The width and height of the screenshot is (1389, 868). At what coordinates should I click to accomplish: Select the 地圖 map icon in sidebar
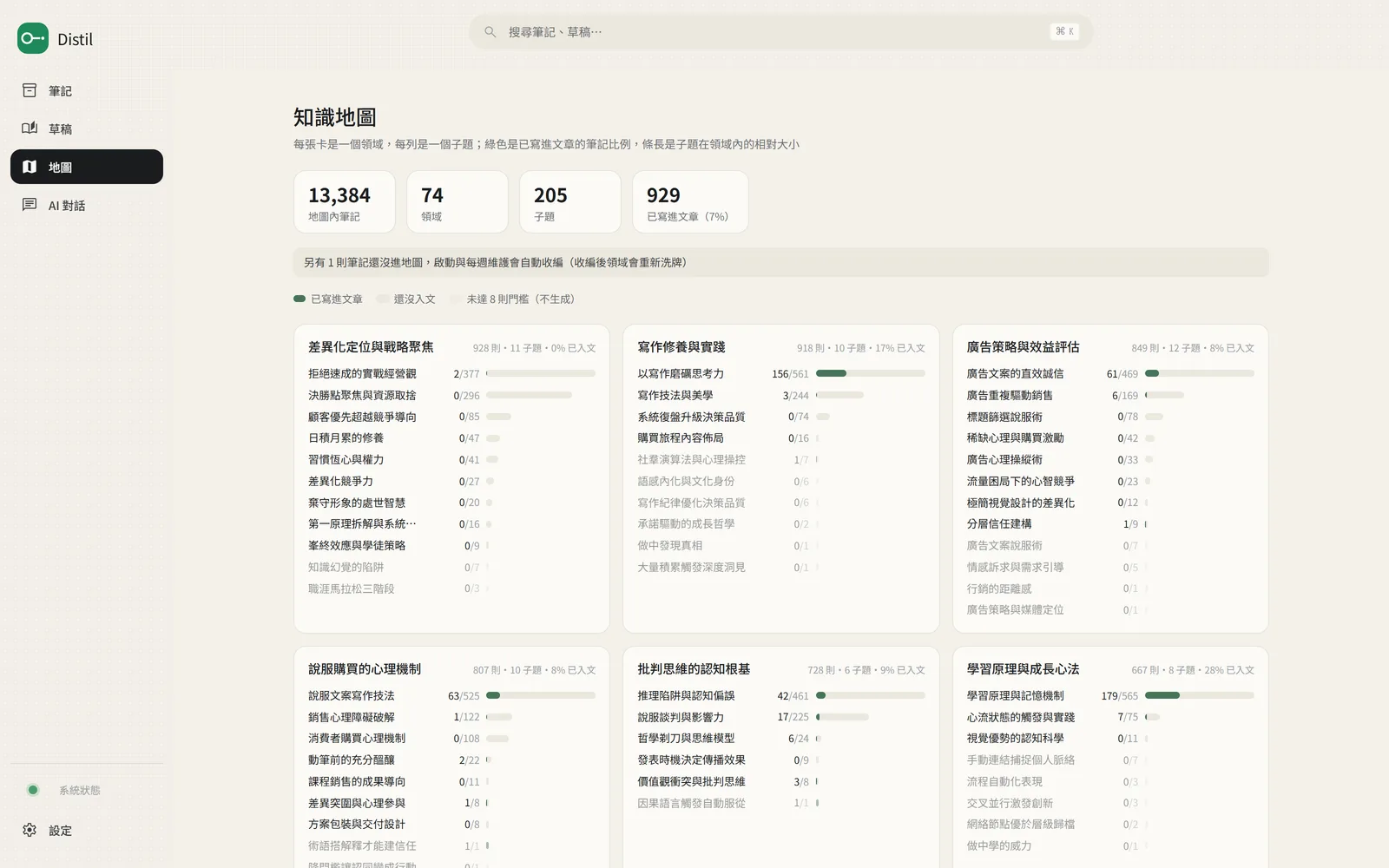(30, 167)
